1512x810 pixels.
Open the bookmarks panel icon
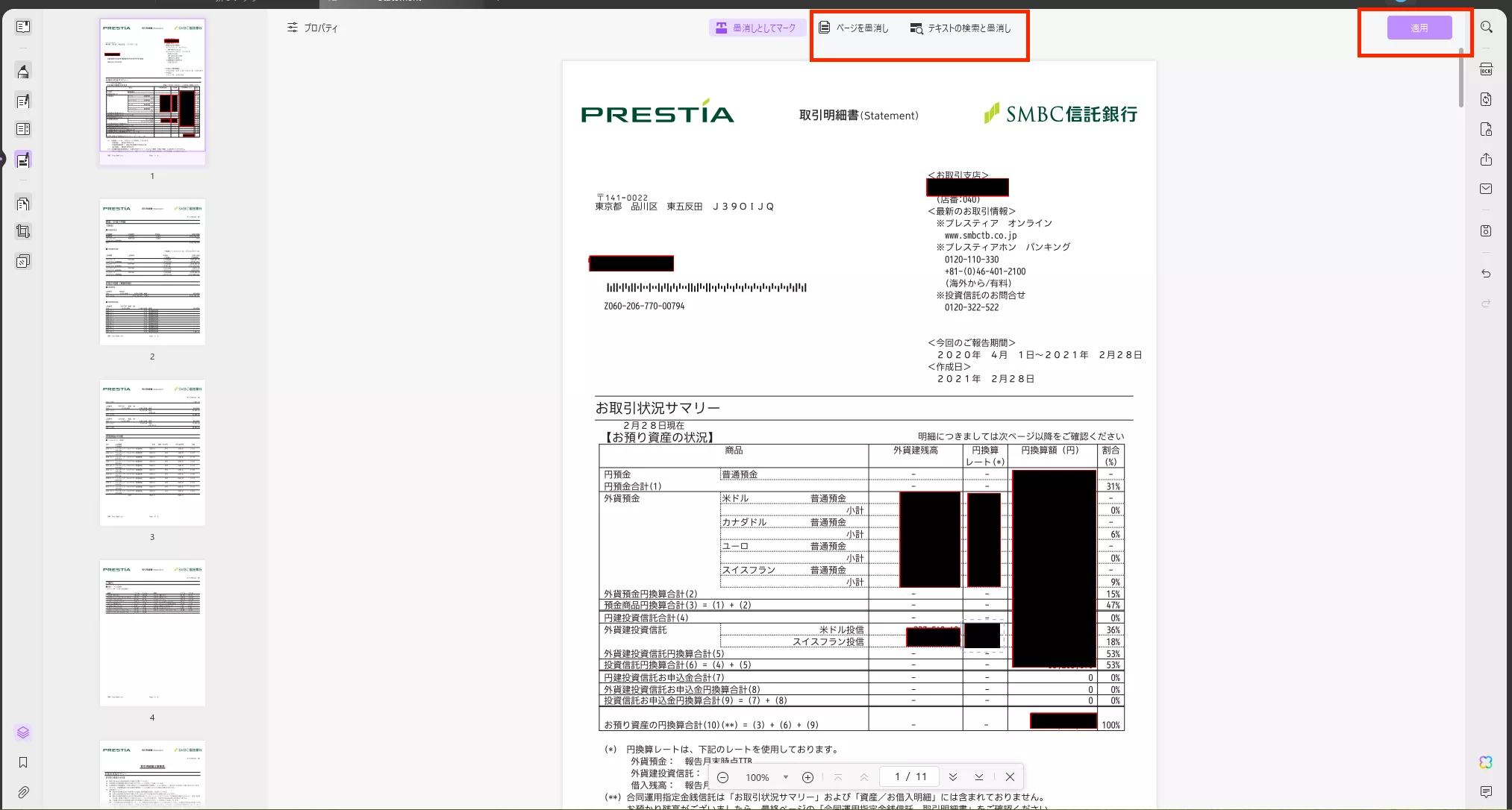click(23, 762)
